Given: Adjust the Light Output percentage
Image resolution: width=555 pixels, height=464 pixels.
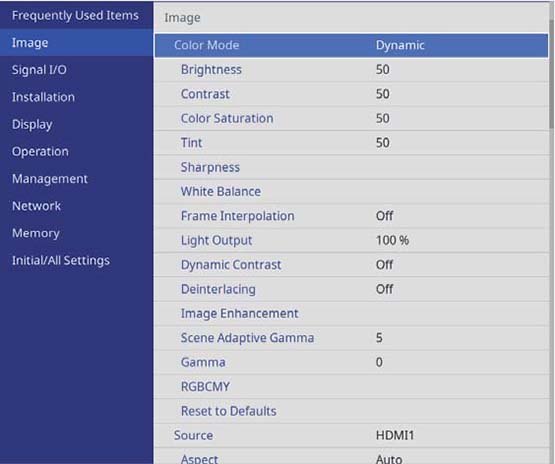Looking at the screenshot, I should (x=351, y=240).
